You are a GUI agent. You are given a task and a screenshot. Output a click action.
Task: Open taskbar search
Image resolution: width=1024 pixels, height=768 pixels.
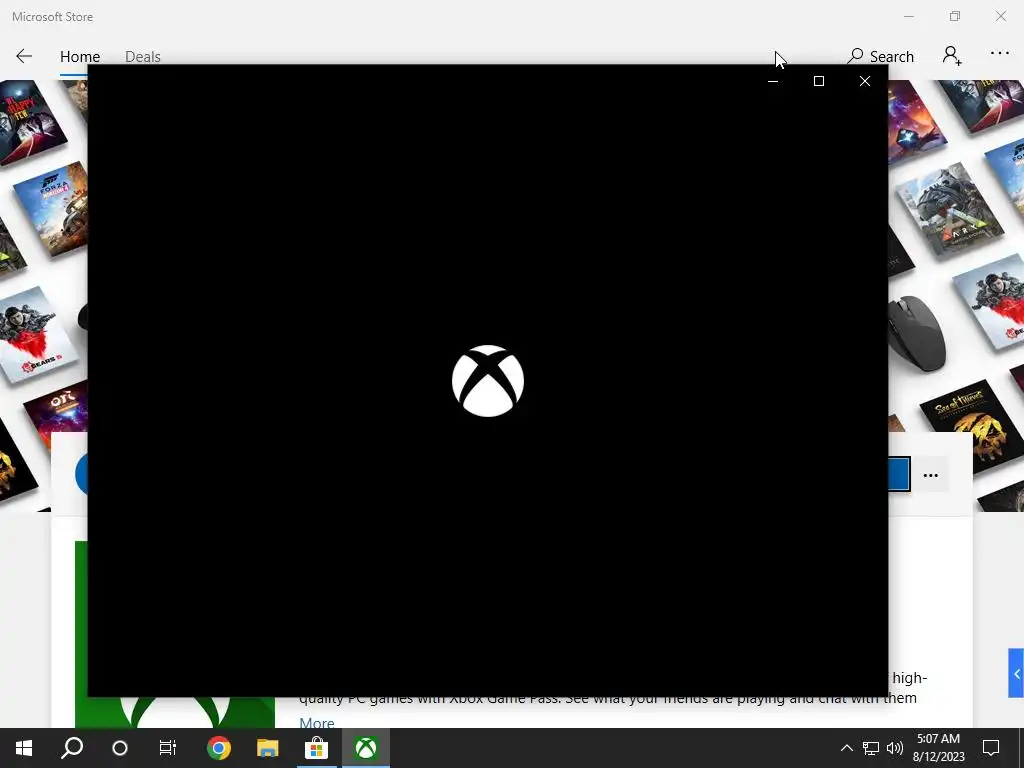coord(72,748)
